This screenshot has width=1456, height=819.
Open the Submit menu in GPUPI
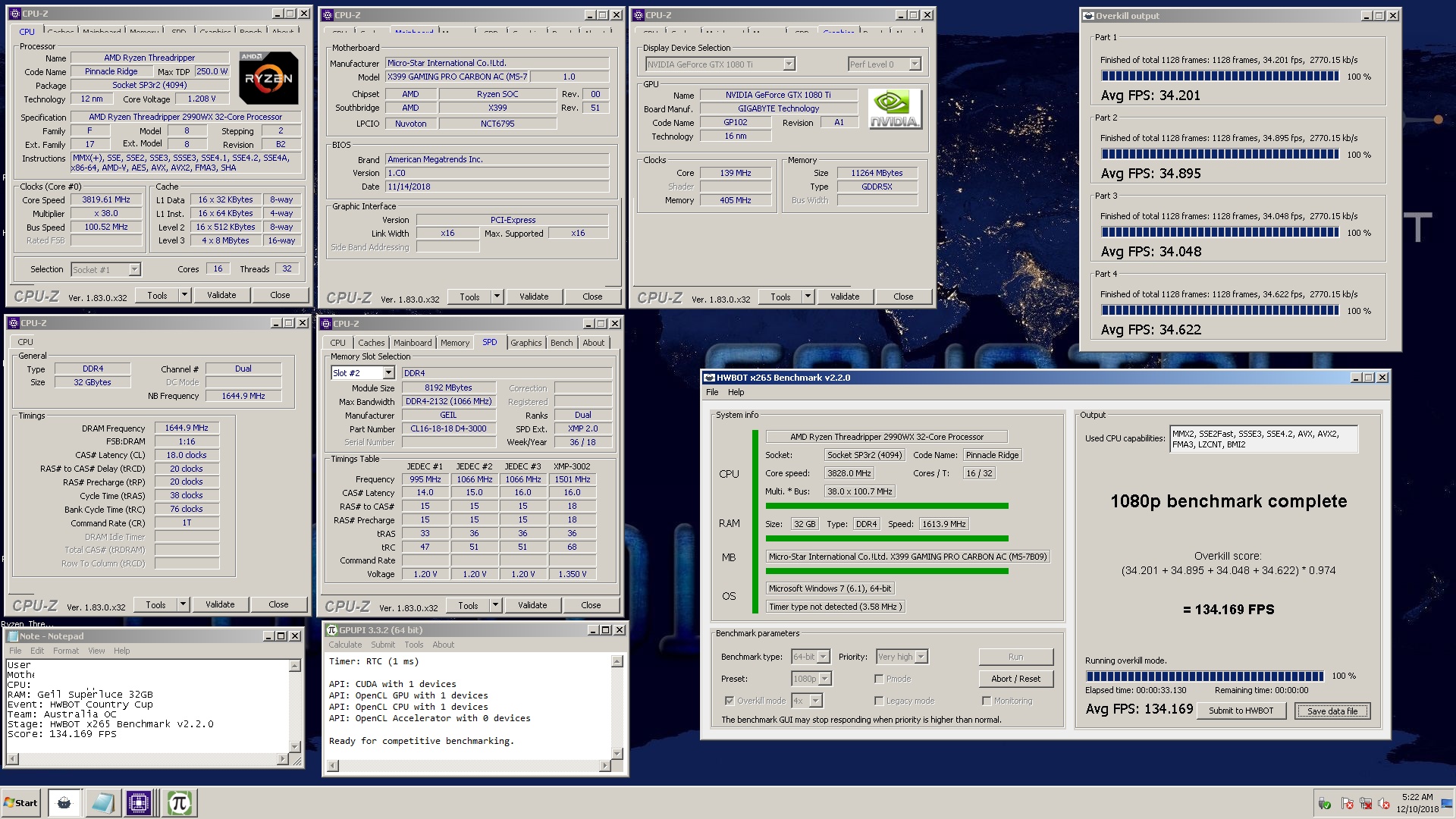click(383, 645)
